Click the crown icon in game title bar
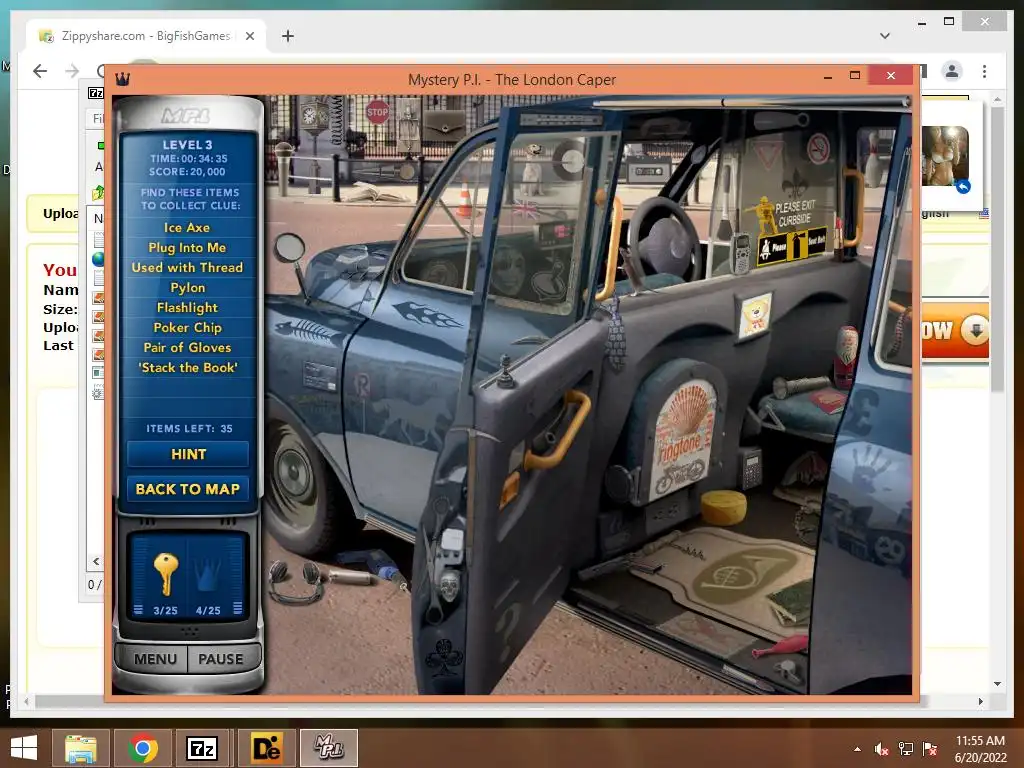Viewport: 1024px width, 768px height. point(122,80)
